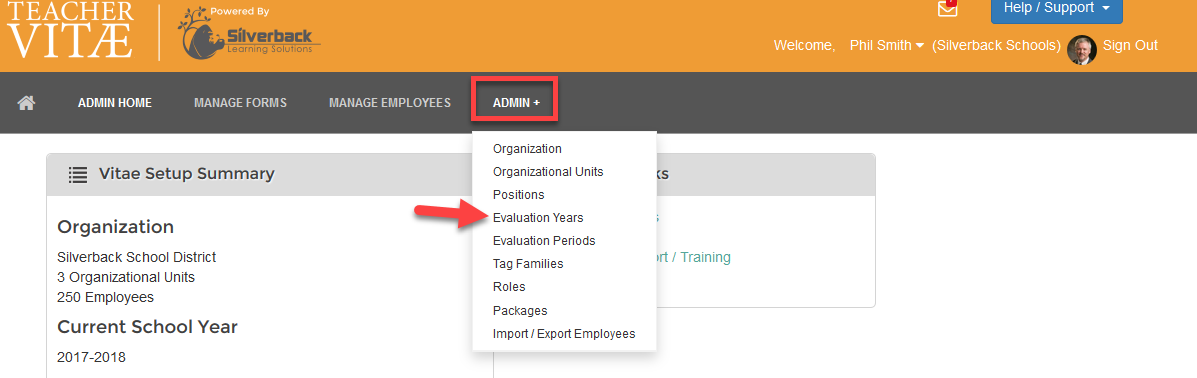Open the mail notifications envelope icon

point(947,8)
